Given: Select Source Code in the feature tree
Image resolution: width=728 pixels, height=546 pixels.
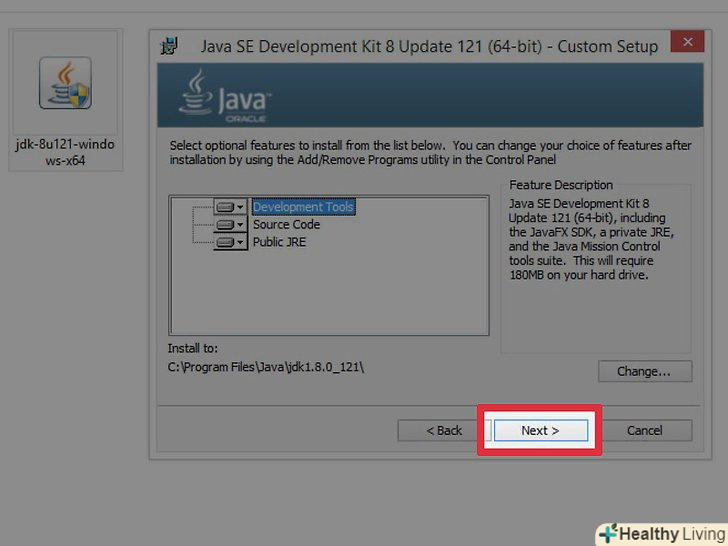Looking at the screenshot, I should 286,225.
